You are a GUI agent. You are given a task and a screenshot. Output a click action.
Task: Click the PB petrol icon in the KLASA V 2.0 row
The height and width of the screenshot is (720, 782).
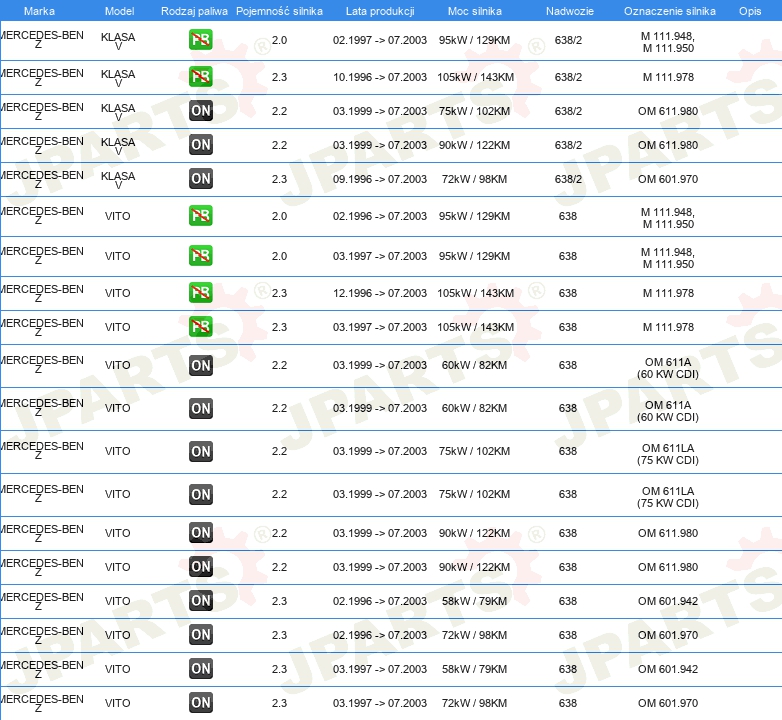tap(200, 40)
